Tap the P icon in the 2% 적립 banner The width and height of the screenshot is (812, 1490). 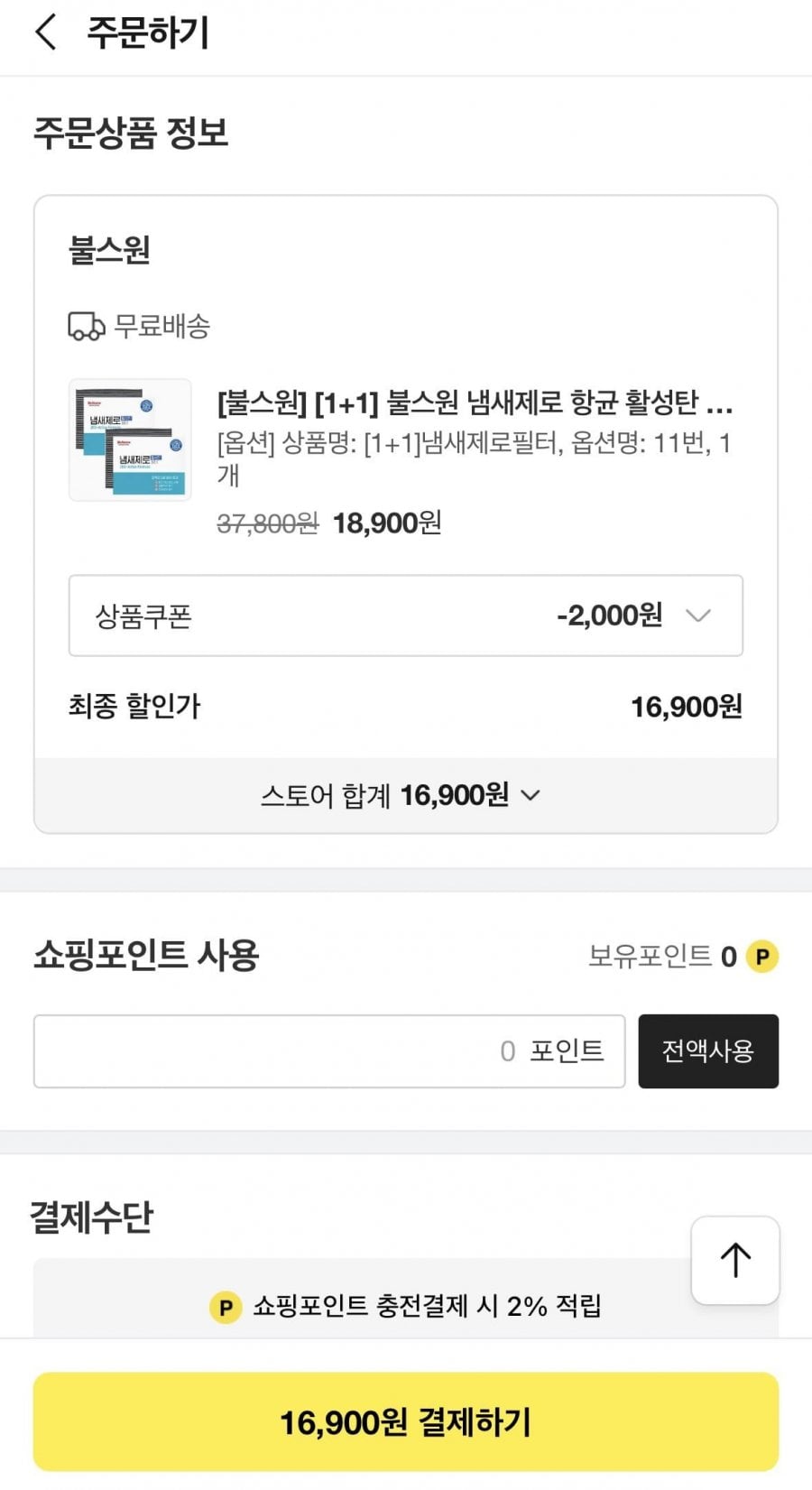pyautogui.click(x=226, y=1307)
